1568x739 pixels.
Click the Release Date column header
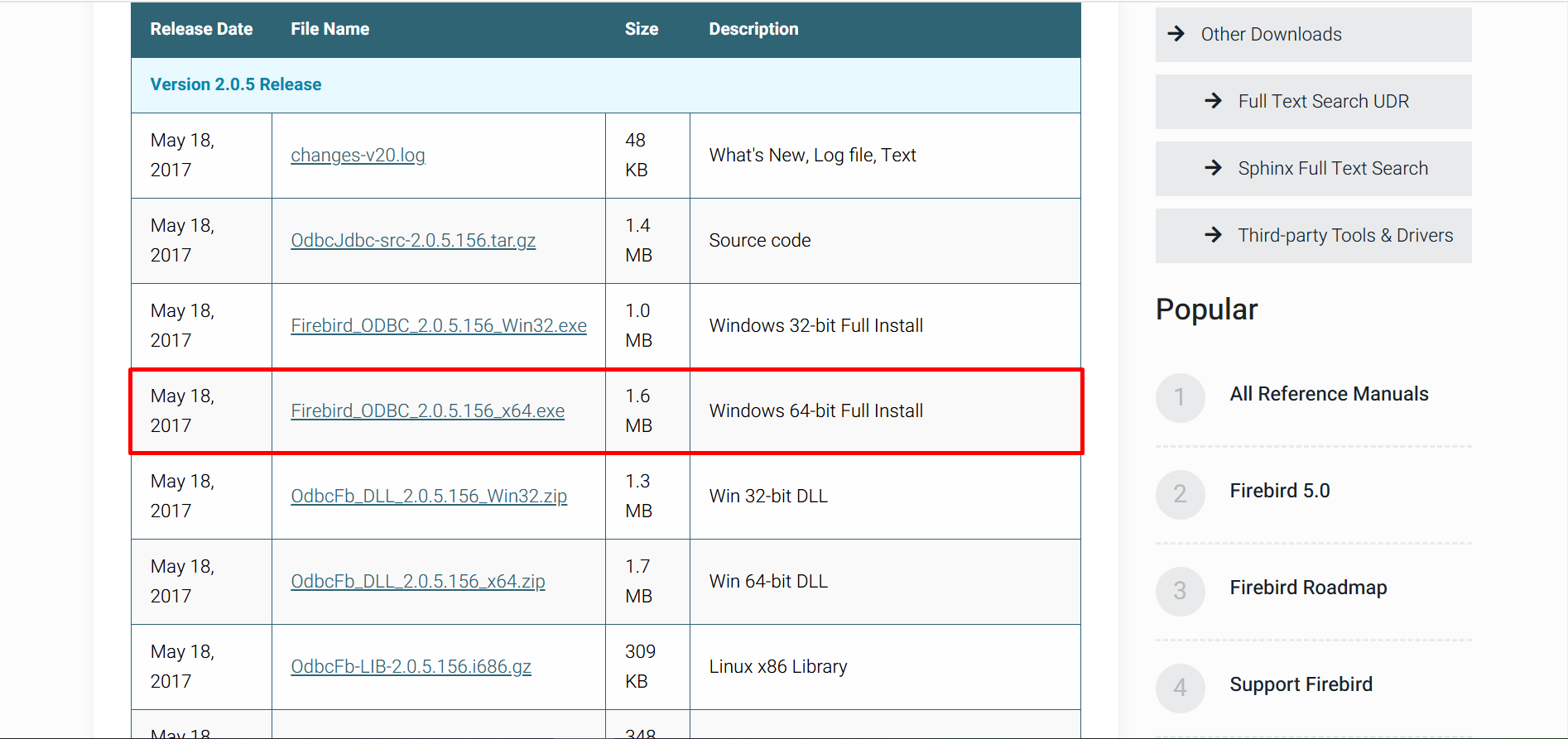pos(201,29)
